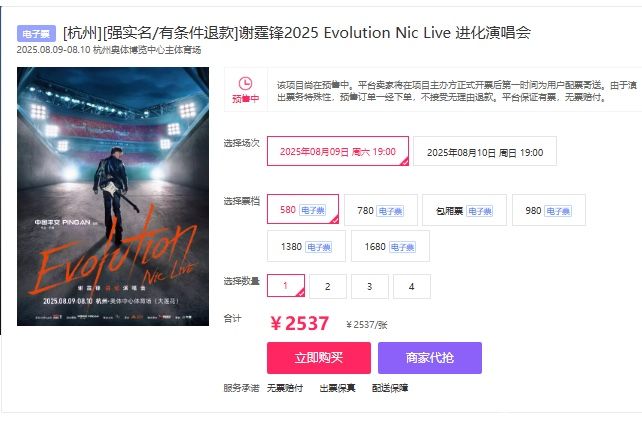The height and width of the screenshot is (434, 642).
Task: Choose the 780 ticket tier
Action: coord(381,210)
